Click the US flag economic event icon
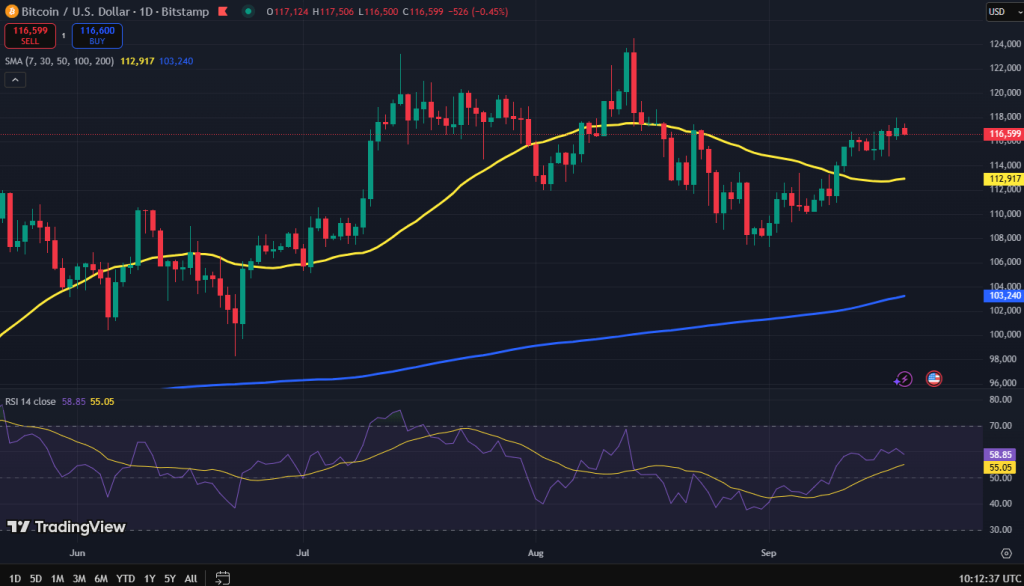 934,379
